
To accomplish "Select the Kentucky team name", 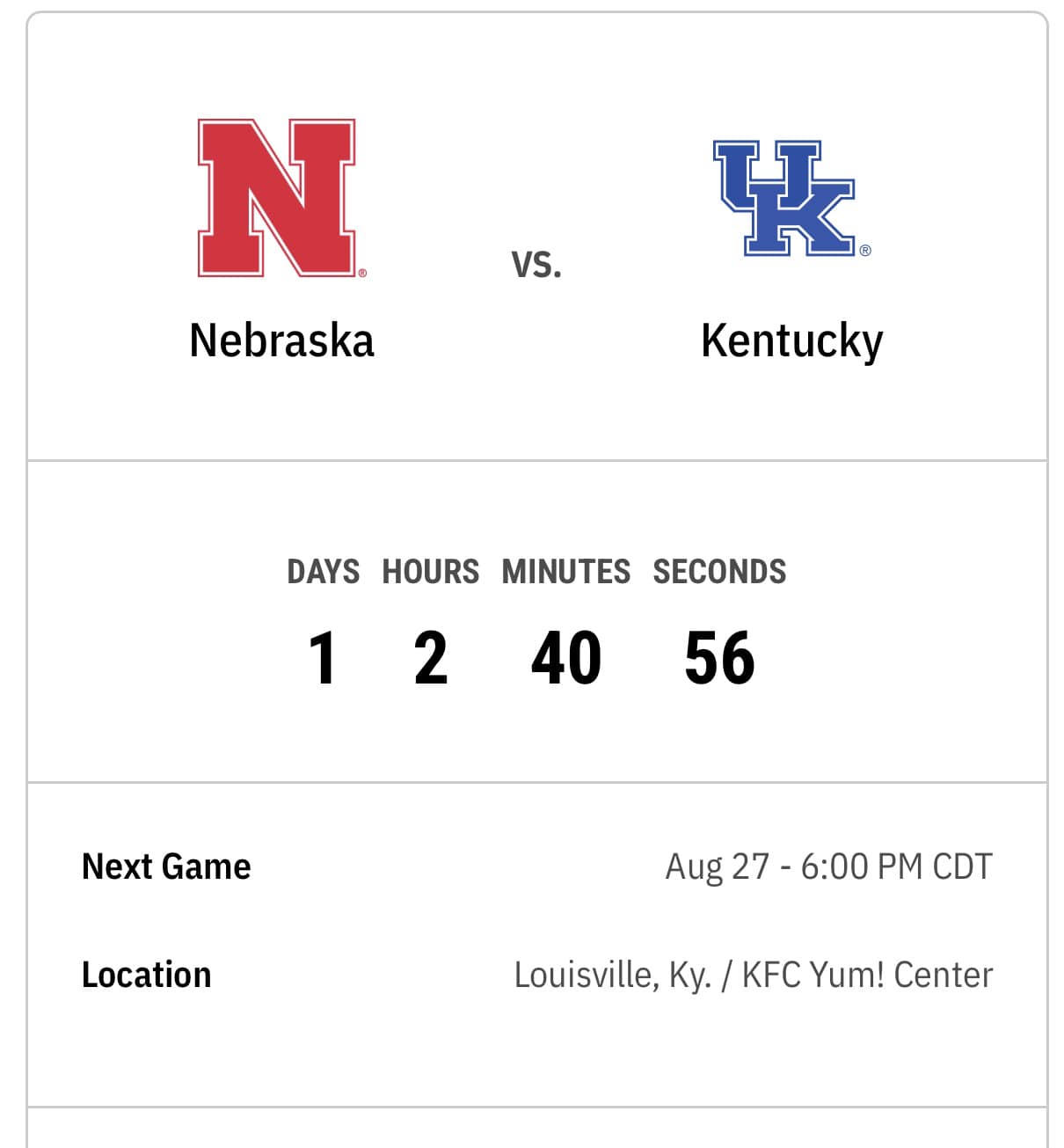I will [791, 342].
